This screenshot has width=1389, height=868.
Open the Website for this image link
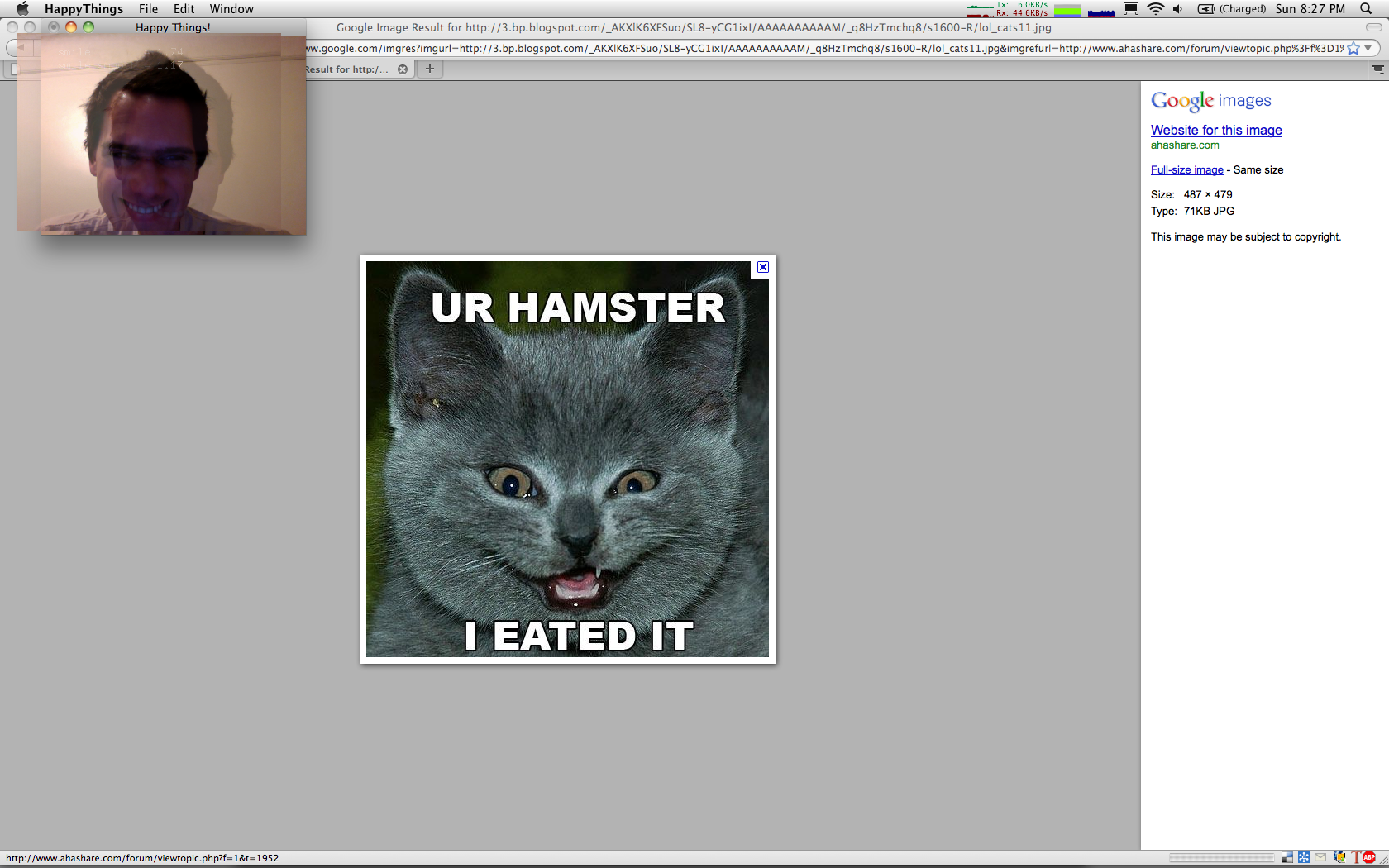1216,130
